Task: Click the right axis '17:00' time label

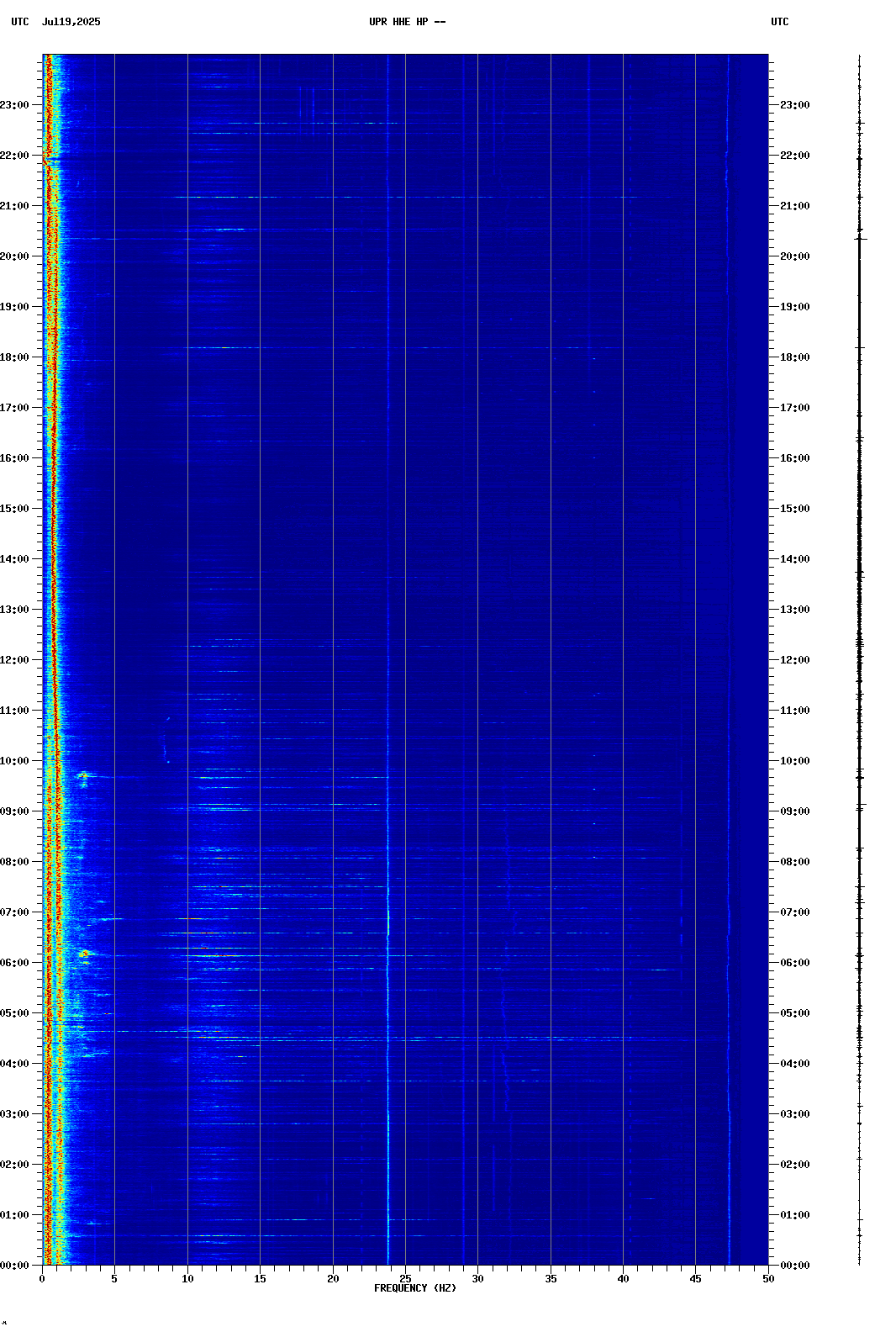Action: pos(795,408)
